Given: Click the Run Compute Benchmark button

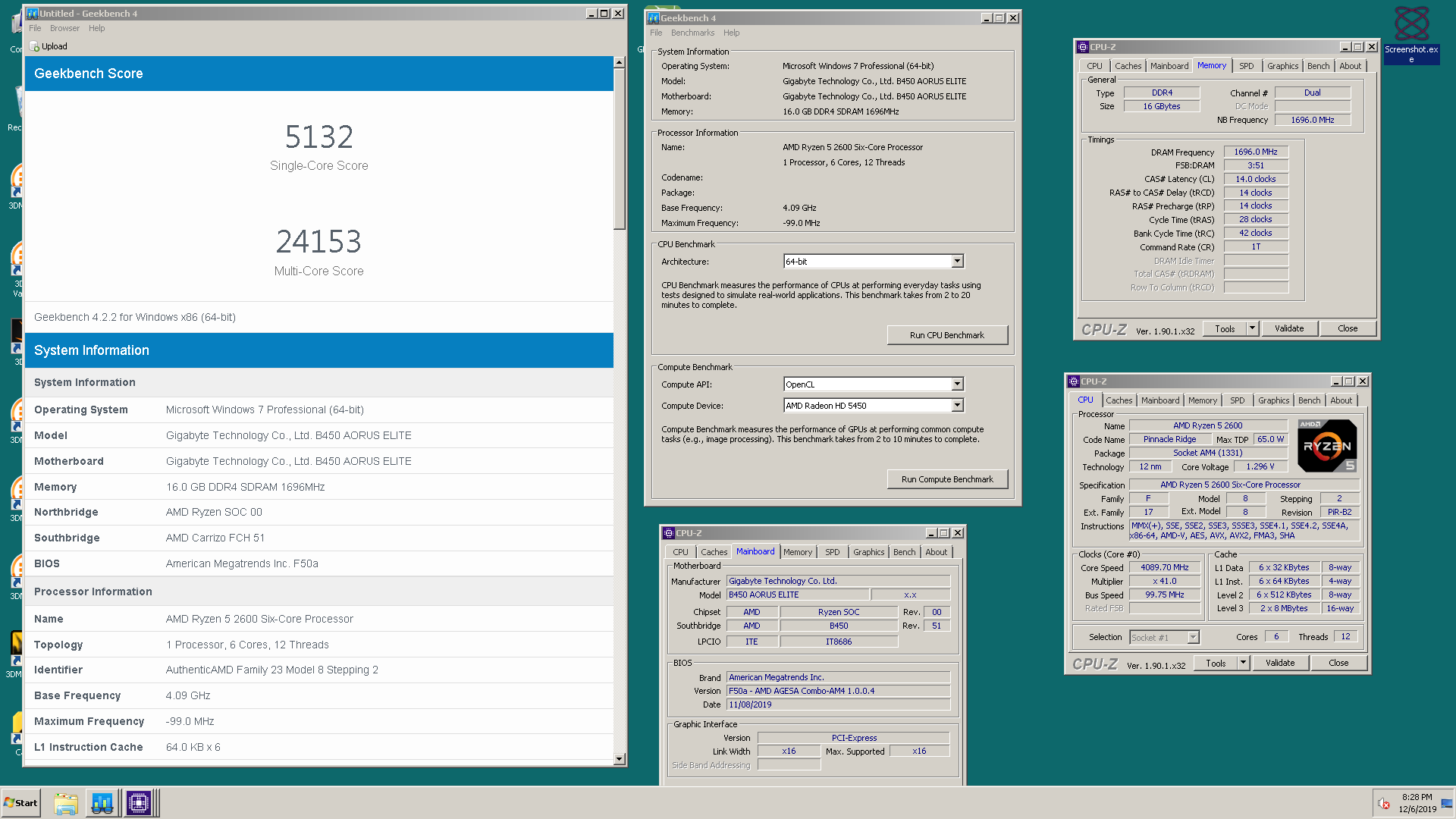Looking at the screenshot, I should 947,479.
